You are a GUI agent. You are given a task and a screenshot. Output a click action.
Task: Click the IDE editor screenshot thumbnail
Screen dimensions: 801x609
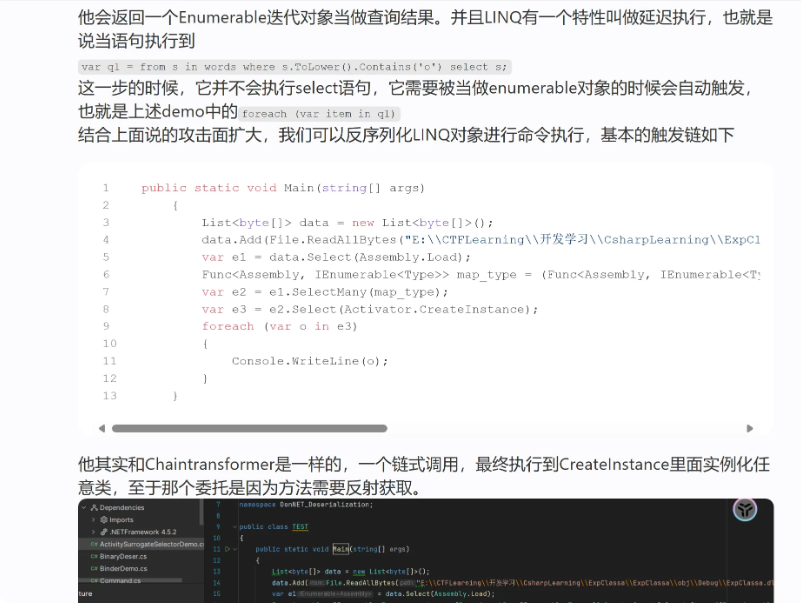click(426, 551)
